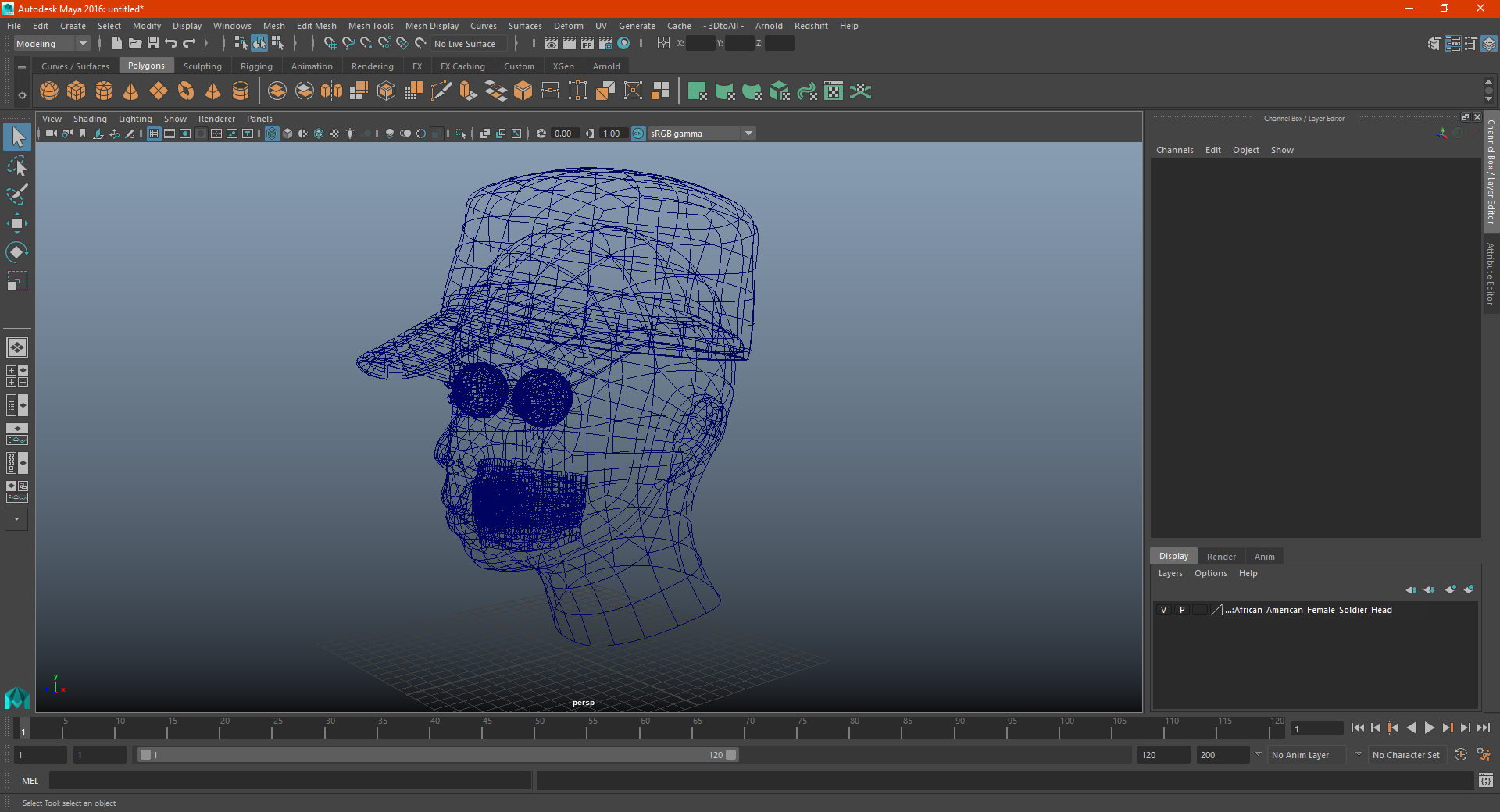Toggle isolate select in the panel toolbar

461,134
